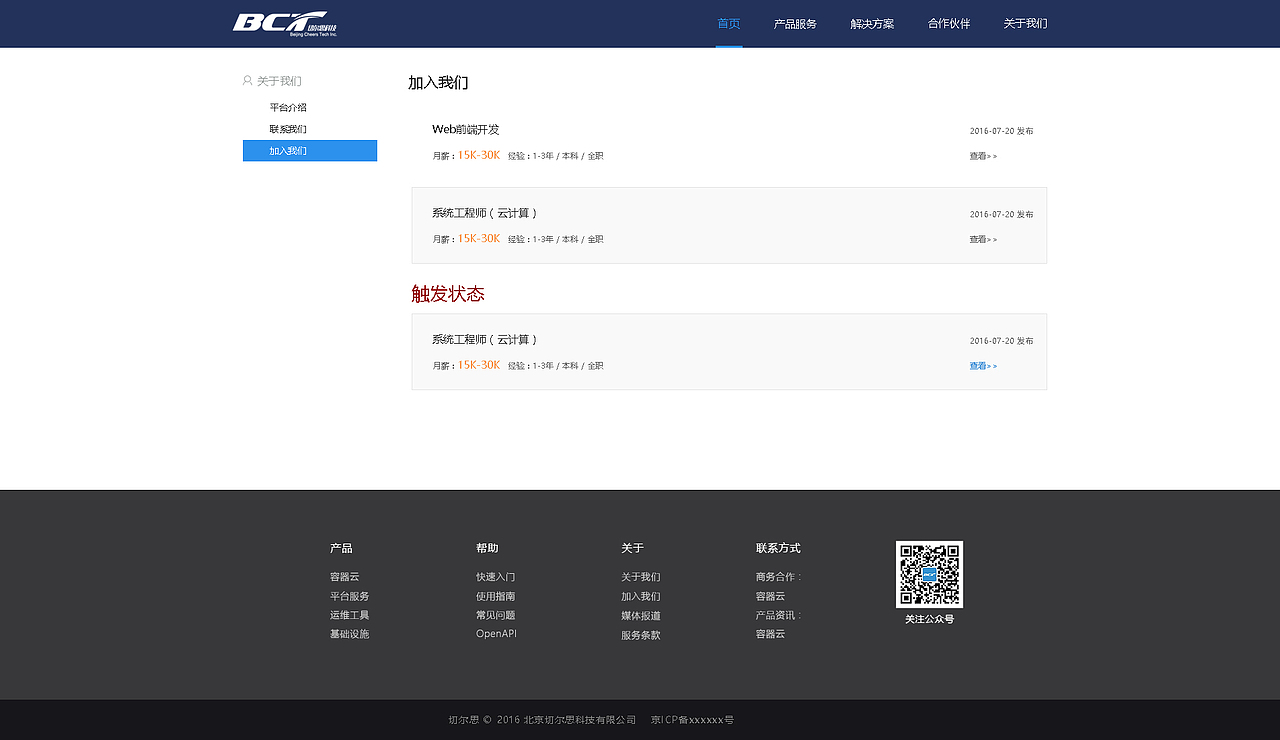Open the 首页 navigation menu item
Viewport: 1280px width, 740px height.
click(x=727, y=22)
